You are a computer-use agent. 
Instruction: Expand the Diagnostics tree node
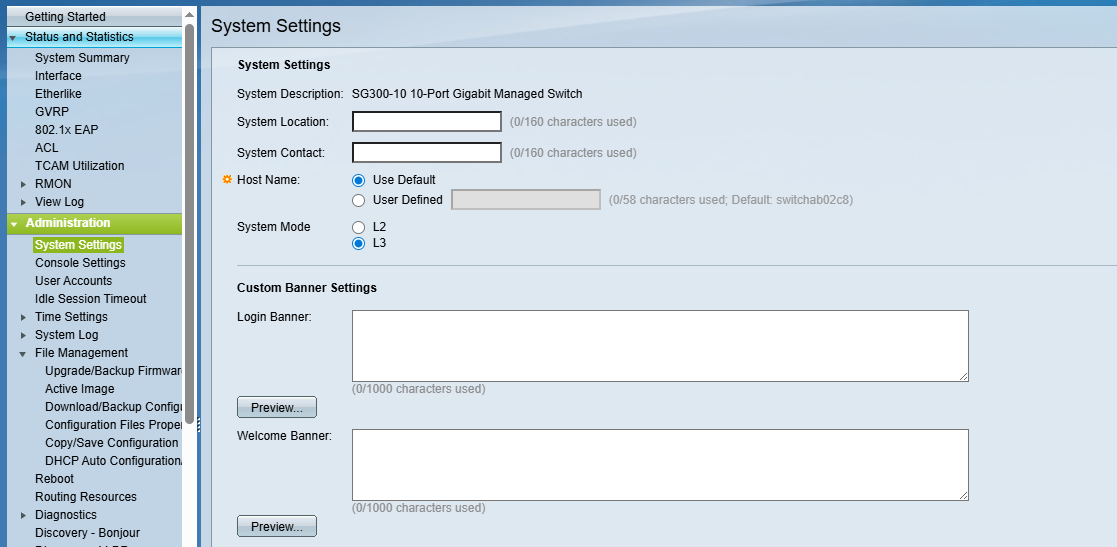(24, 515)
